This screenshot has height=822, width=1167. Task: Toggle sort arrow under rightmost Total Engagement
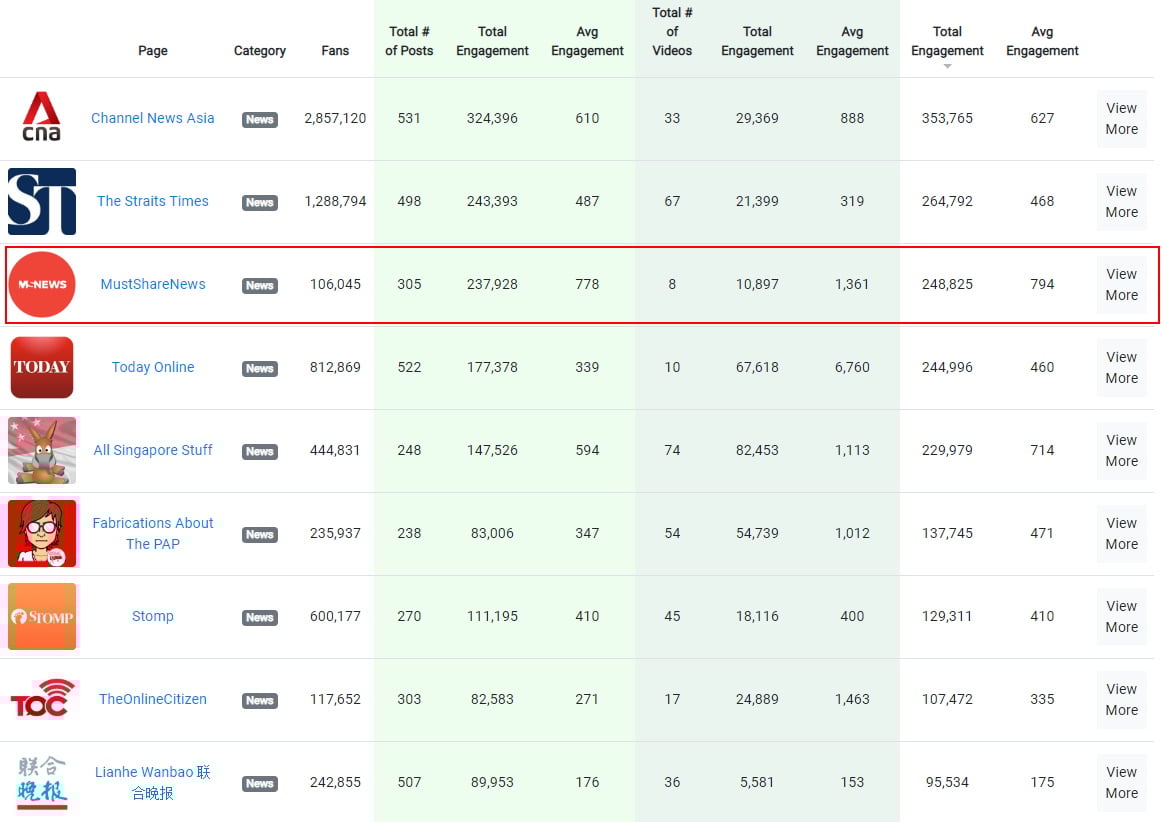[947, 66]
